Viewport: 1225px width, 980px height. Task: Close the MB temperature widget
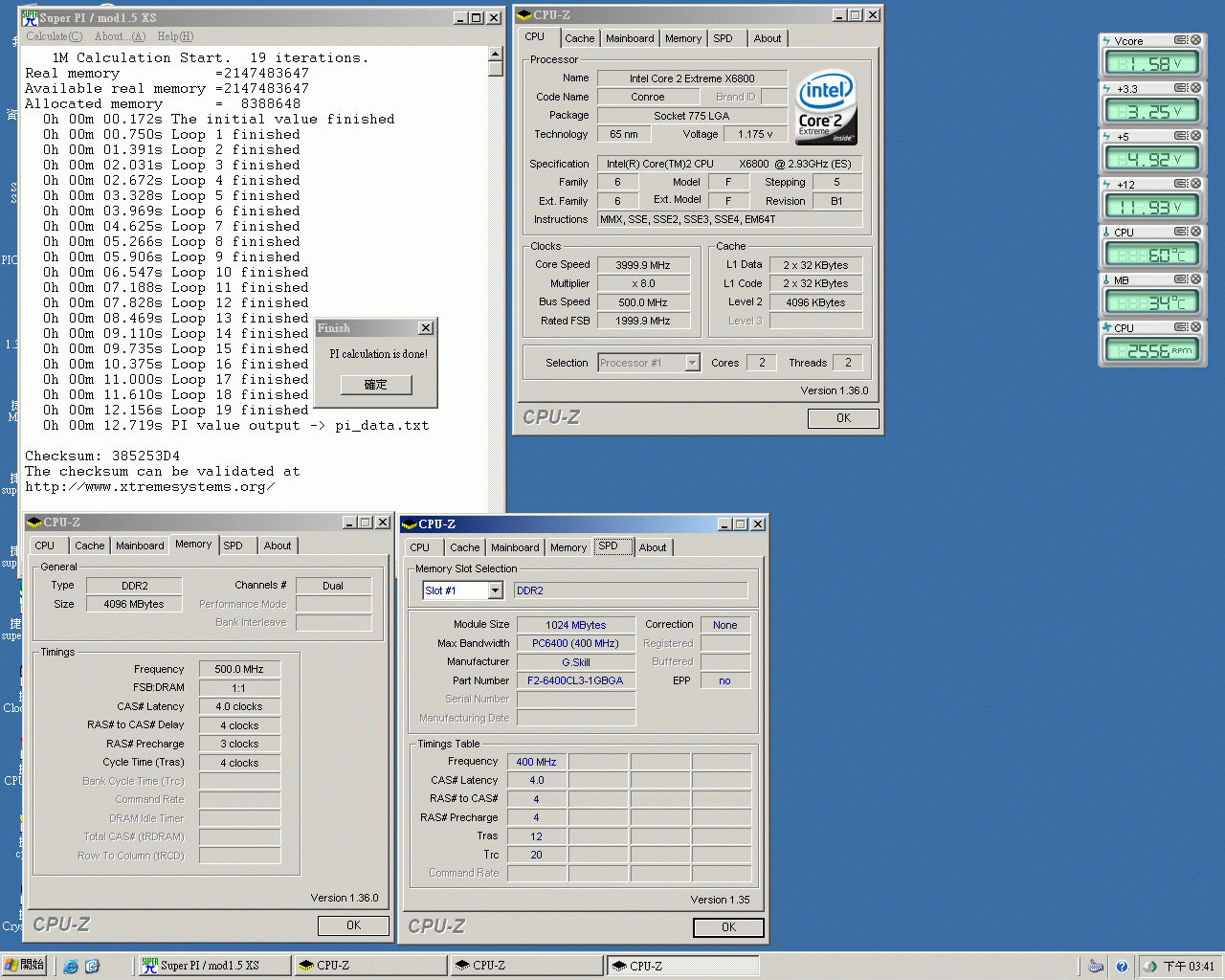(x=1195, y=279)
